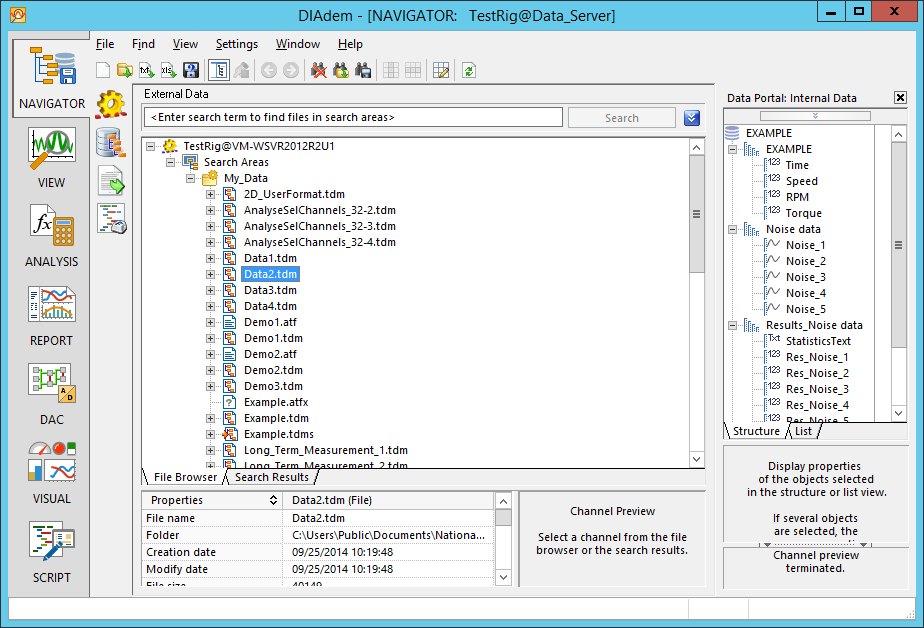The width and height of the screenshot is (924, 628).
Task: Open the SCRIPT panel
Action: pos(51,552)
